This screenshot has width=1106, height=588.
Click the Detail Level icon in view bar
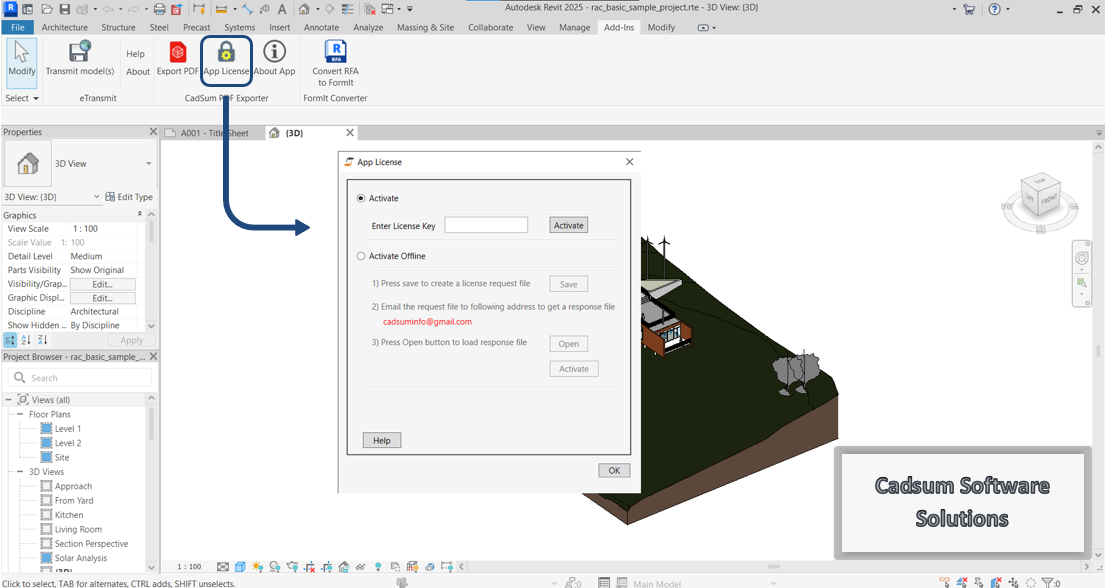(x=223, y=567)
